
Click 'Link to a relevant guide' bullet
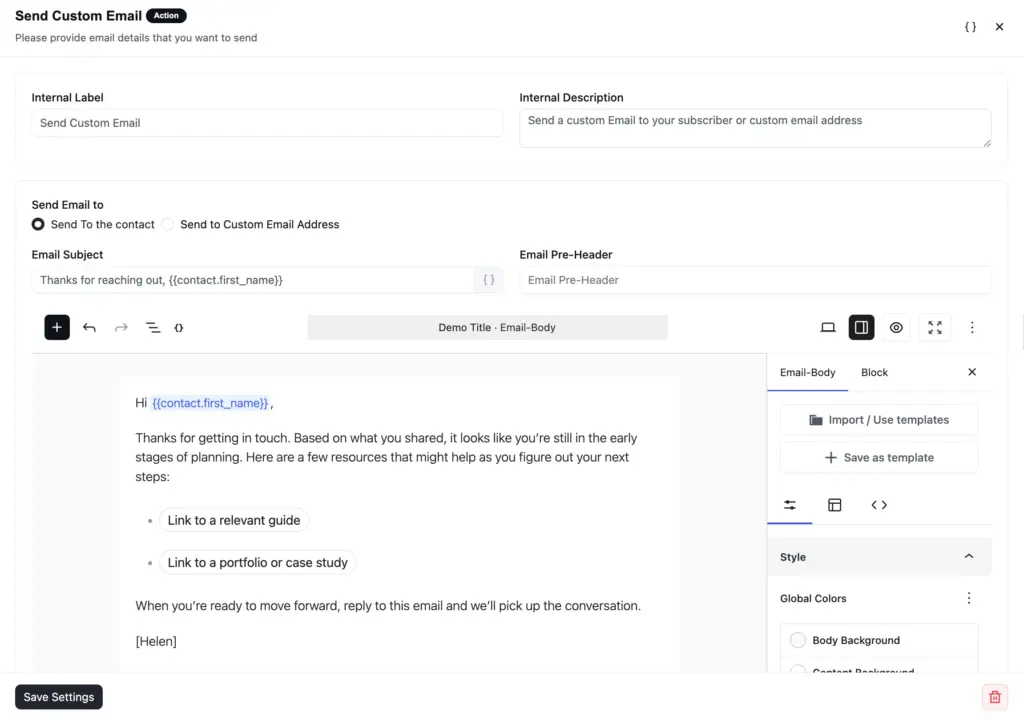(234, 520)
